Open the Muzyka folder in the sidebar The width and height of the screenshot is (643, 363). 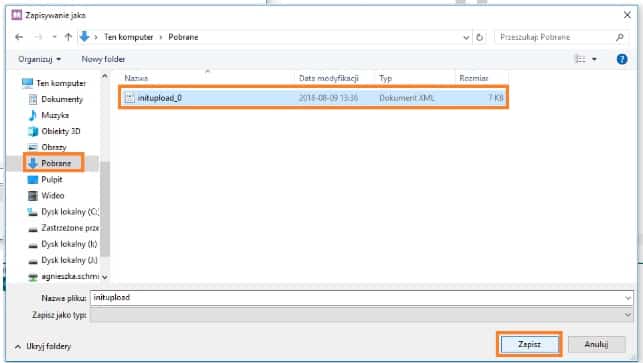55,115
